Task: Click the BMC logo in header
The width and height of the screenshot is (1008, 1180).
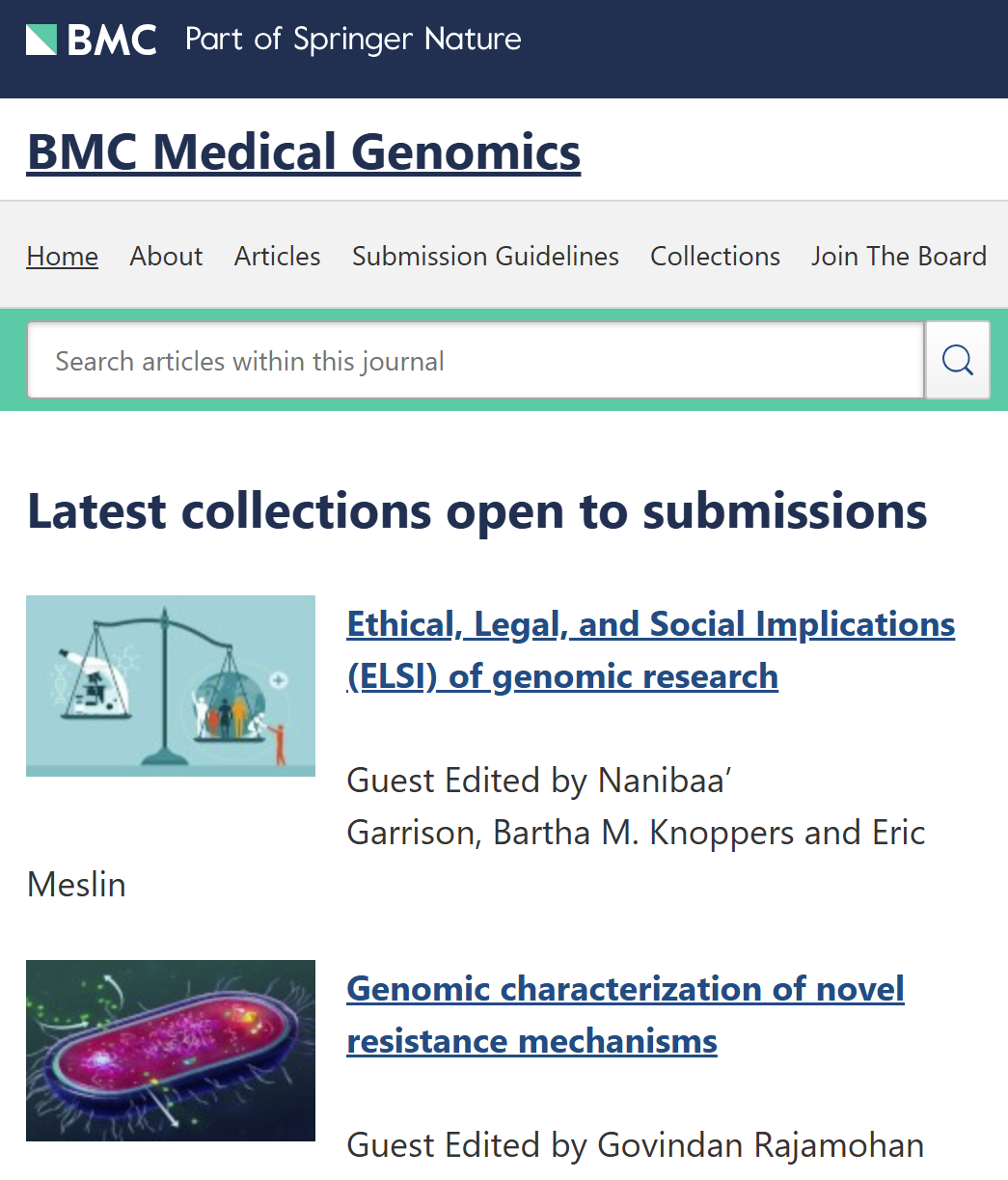Action: tap(92, 40)
